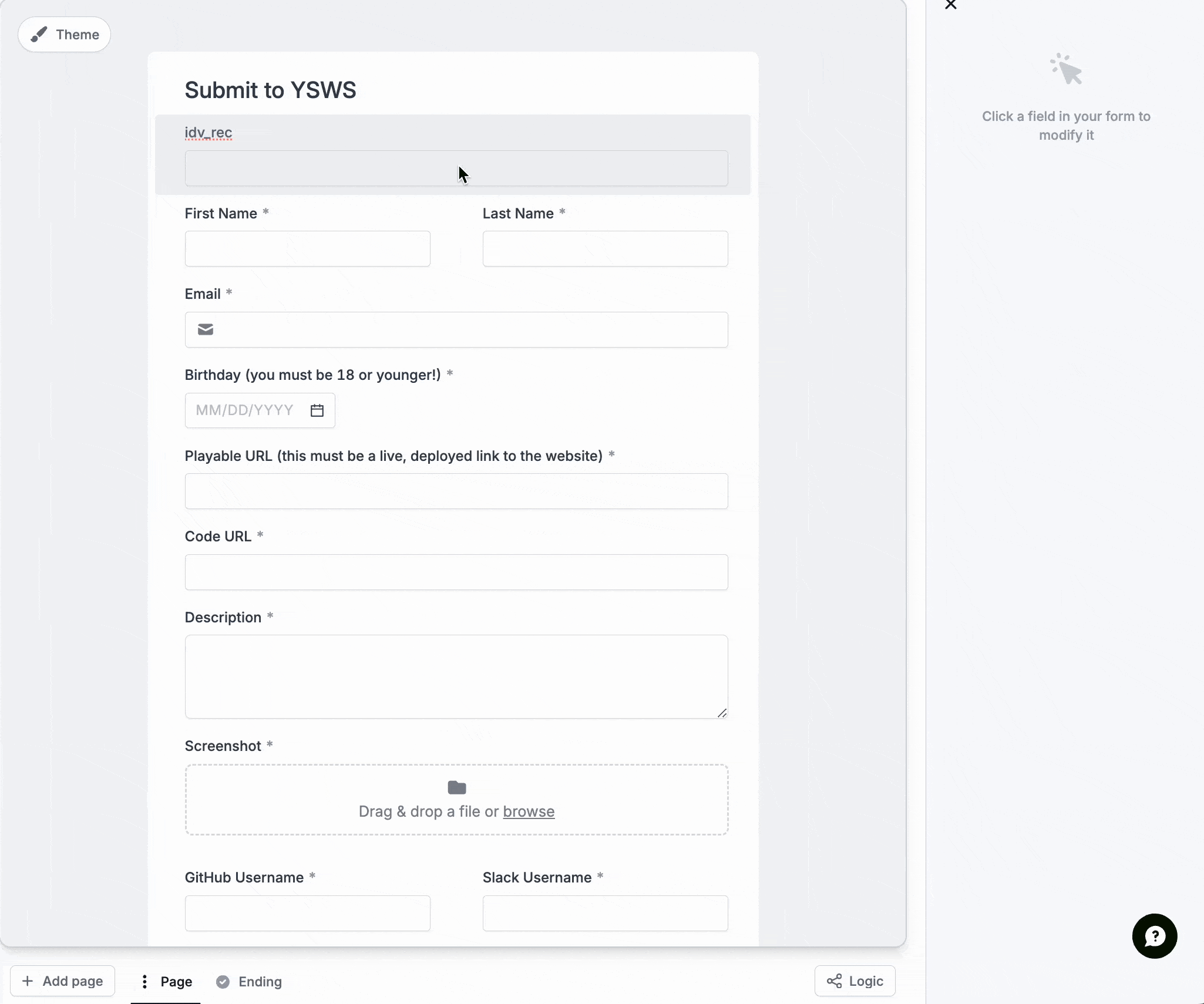
Task: Click the Theme paintbrush icon
Action: (x=39, y=34)
